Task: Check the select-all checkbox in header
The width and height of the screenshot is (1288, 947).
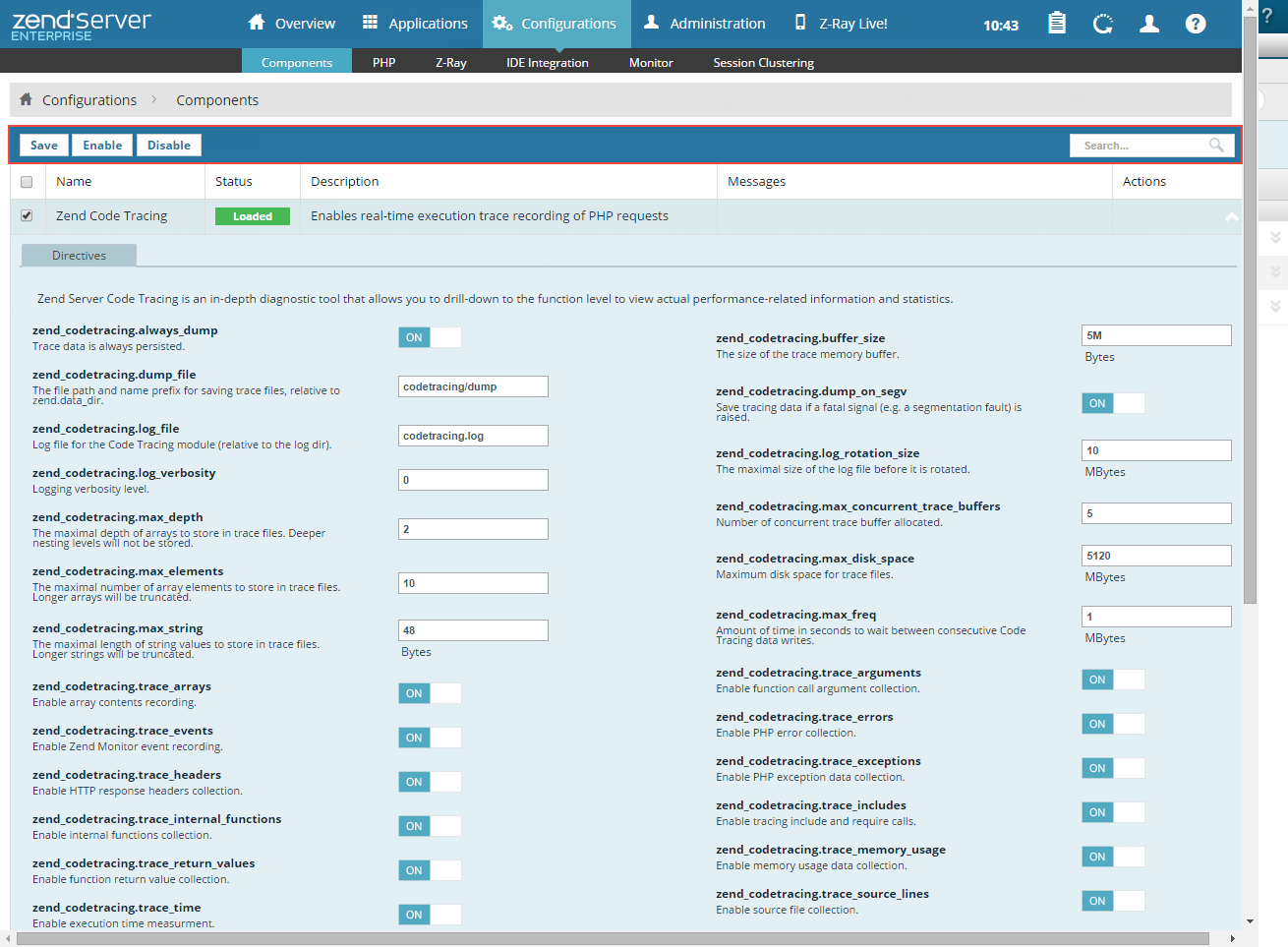Action: click(27, 182)
